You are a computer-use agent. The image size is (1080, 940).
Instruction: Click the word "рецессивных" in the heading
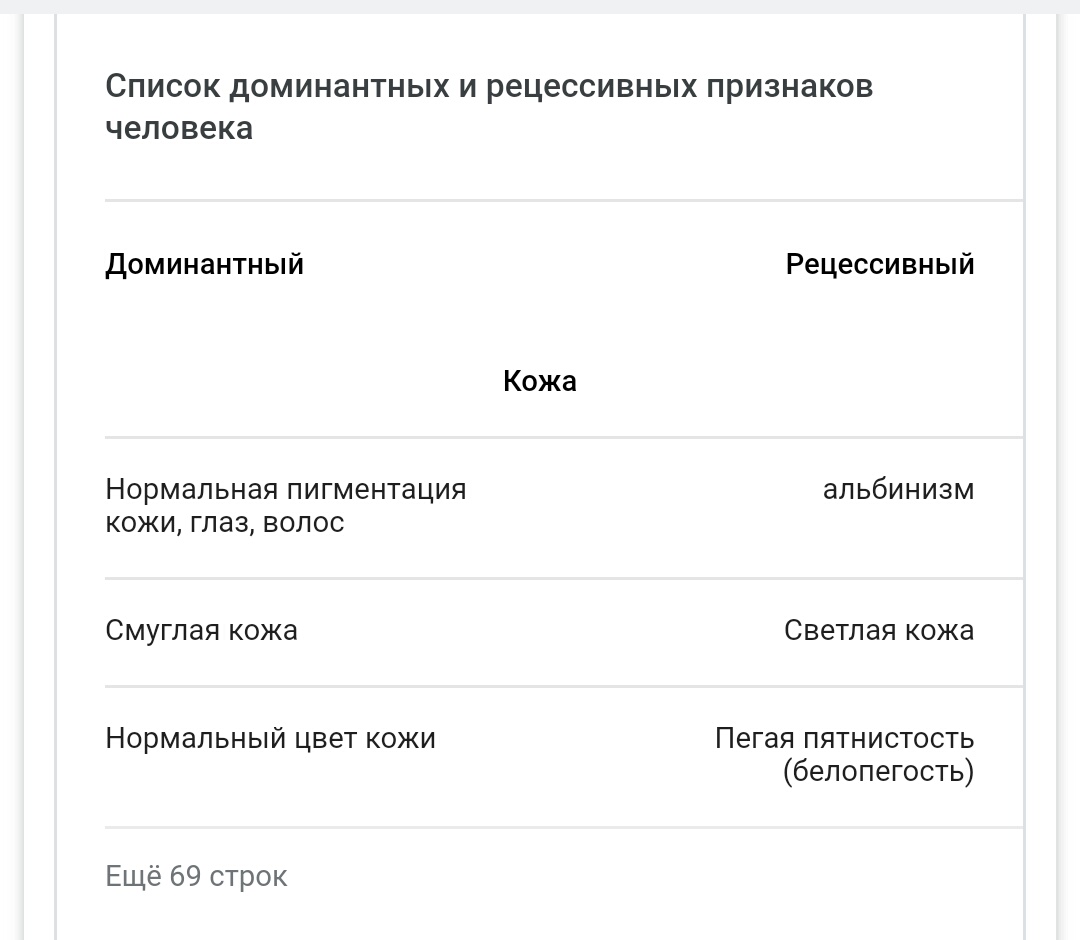(x=592, y=87)
